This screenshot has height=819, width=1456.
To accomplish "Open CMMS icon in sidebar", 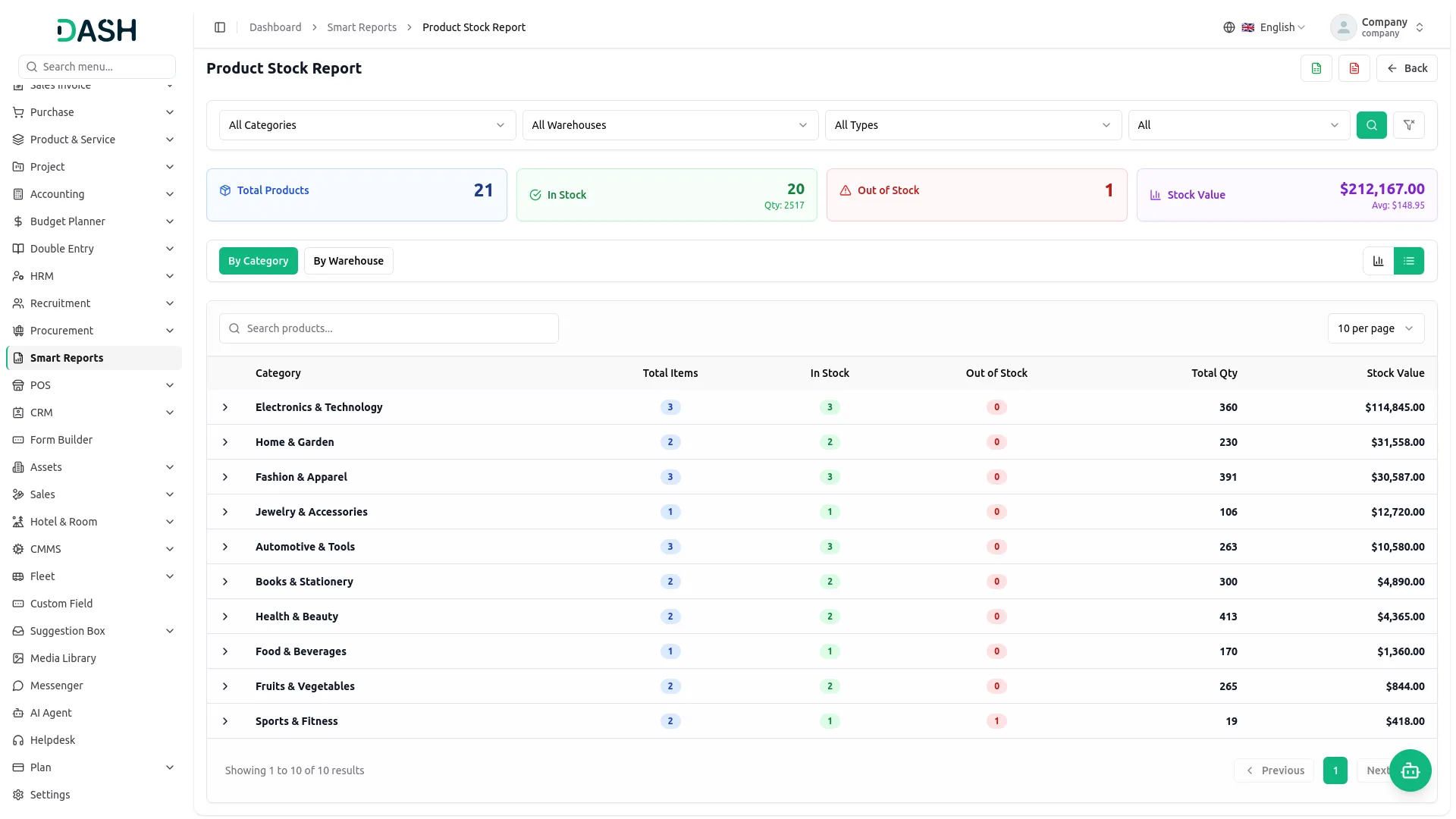I will (x=18, y=549).
